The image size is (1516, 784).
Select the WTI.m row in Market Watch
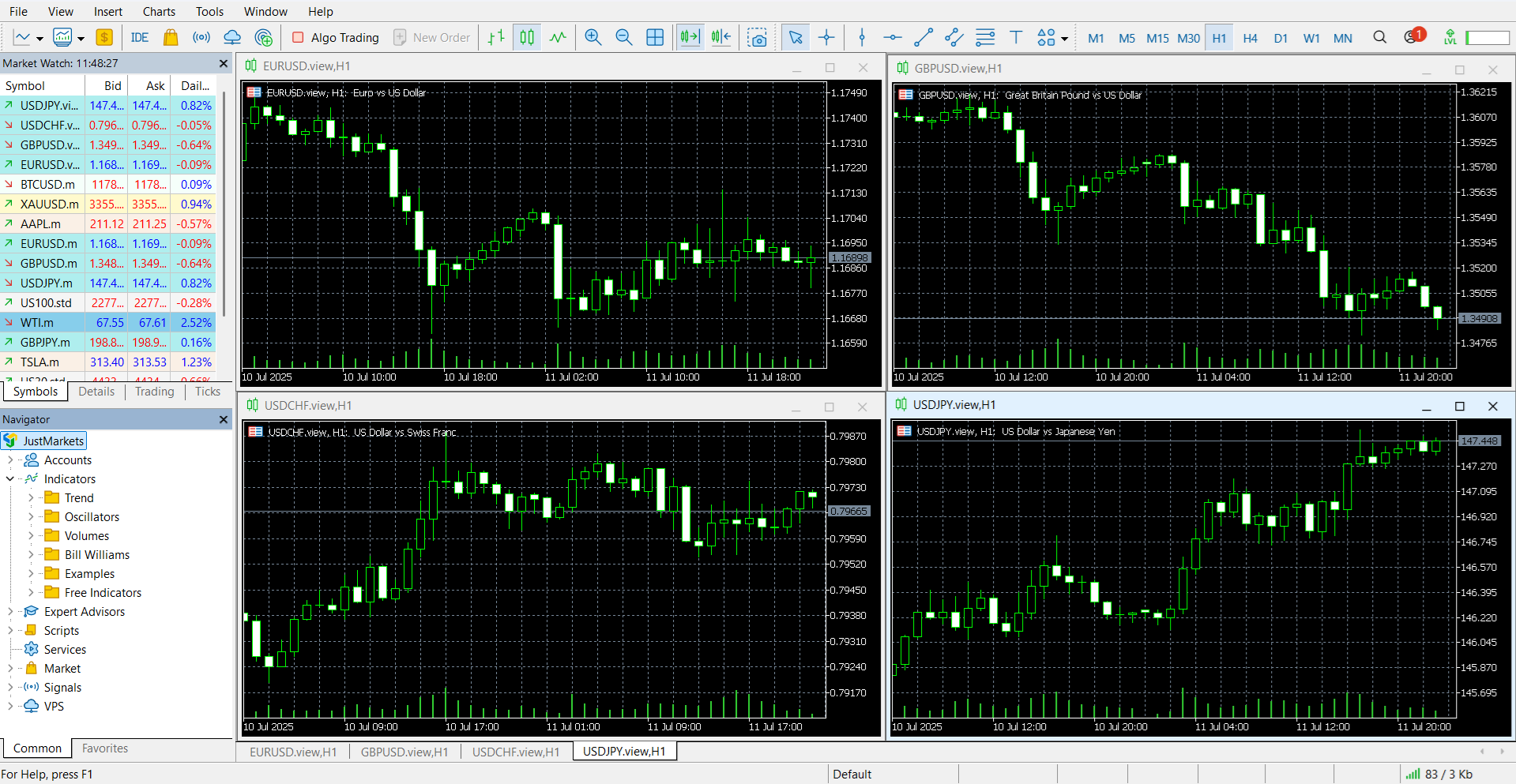108,323
